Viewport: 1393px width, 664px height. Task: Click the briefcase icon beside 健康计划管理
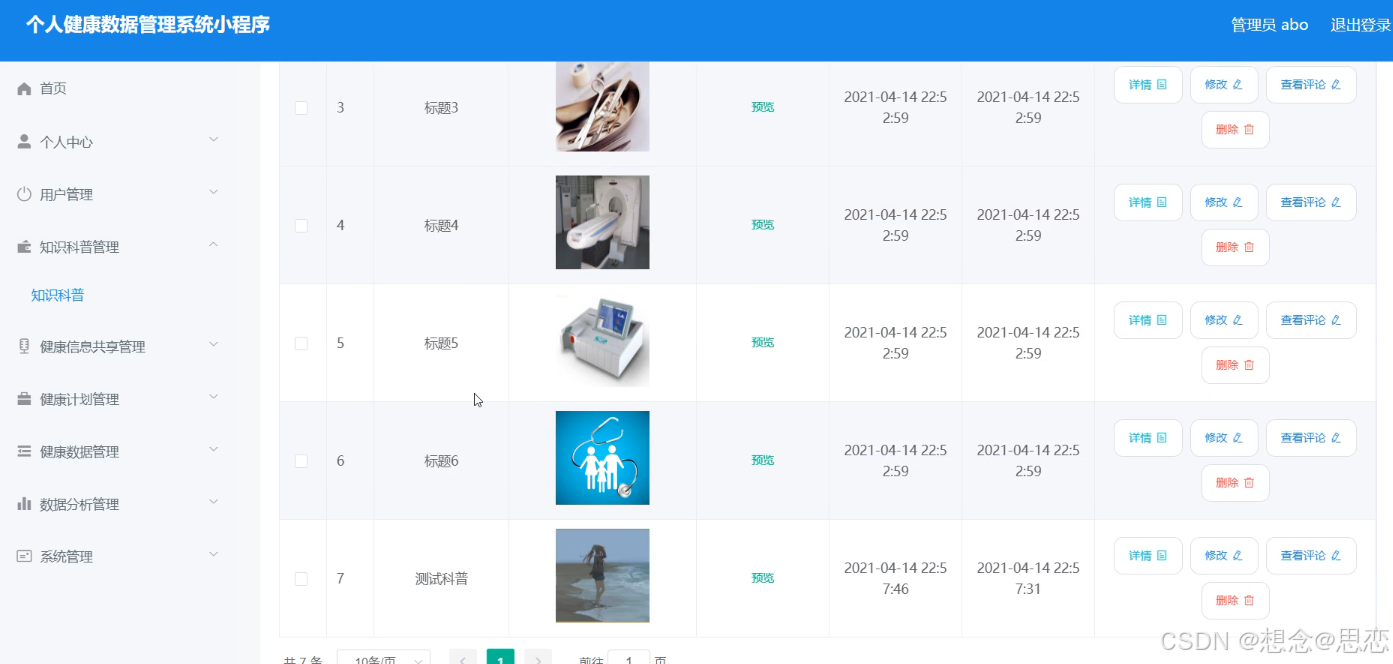pos(25,399)
